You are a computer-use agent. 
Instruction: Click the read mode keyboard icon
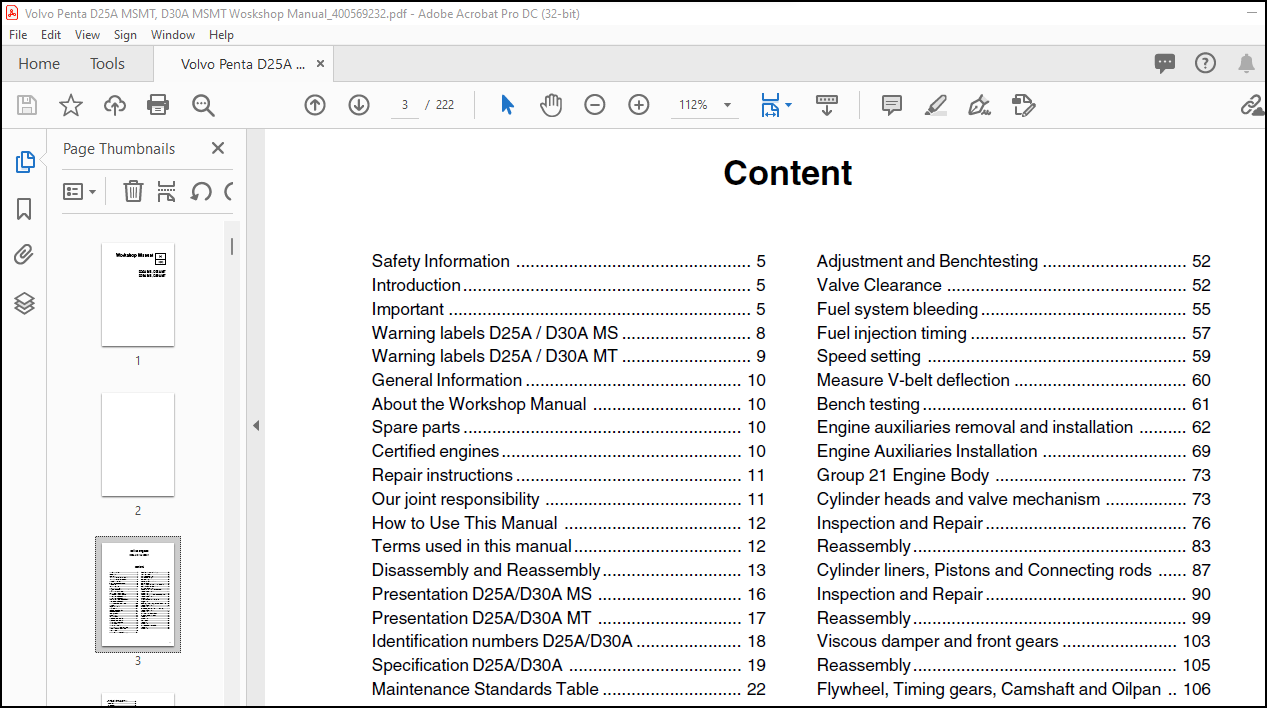[x=827, y=105]
